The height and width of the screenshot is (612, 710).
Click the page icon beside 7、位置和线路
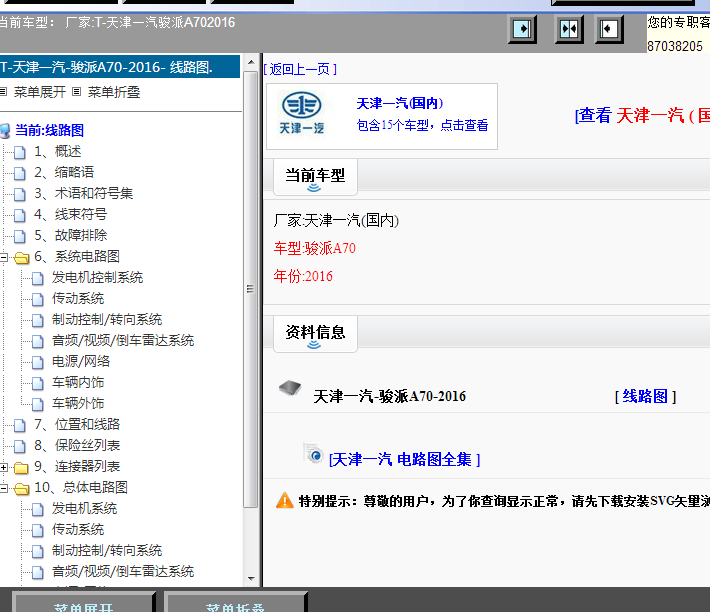point(19,425)
